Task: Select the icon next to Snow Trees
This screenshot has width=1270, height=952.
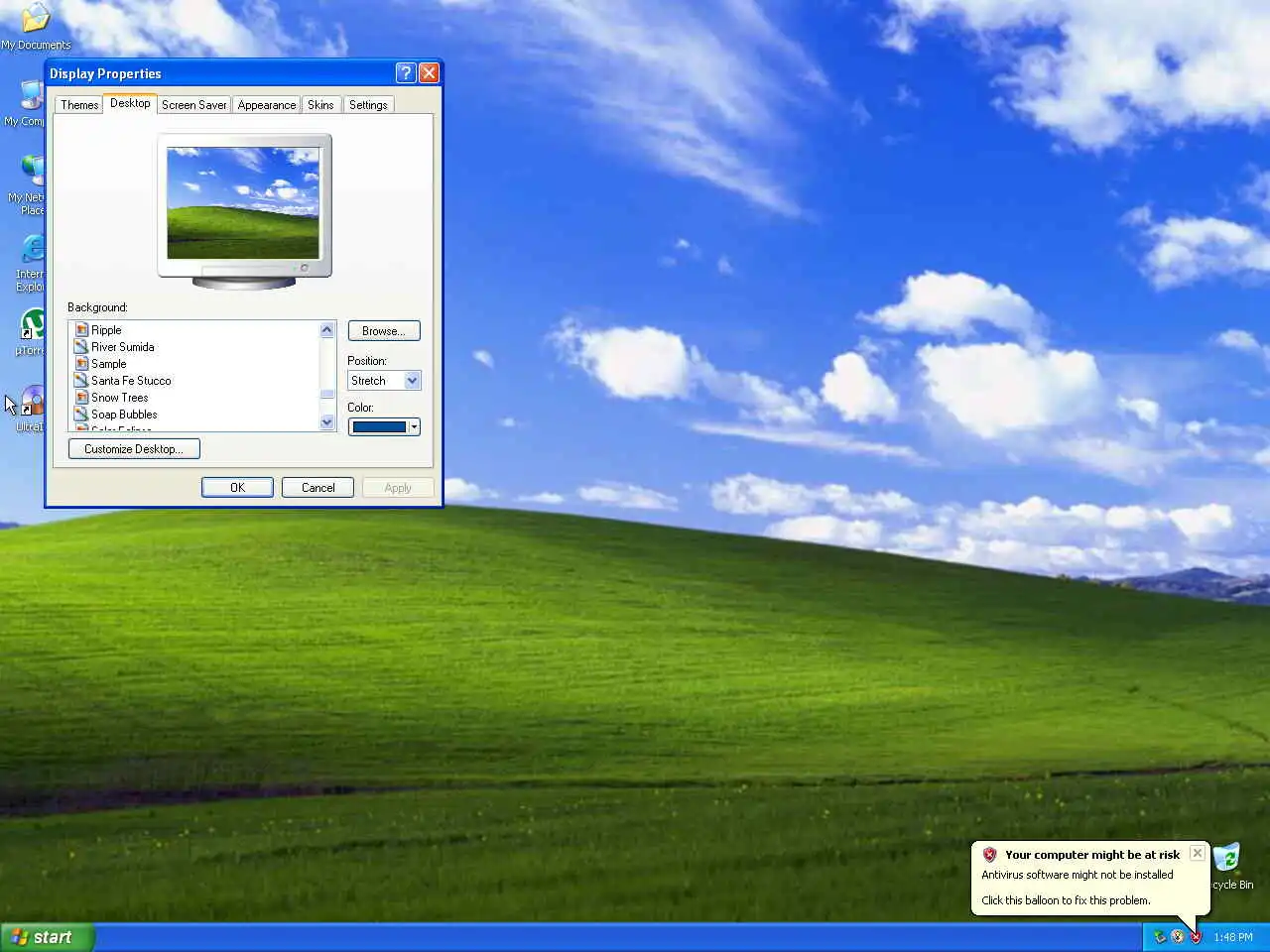Action: click(x=81, y=398)
